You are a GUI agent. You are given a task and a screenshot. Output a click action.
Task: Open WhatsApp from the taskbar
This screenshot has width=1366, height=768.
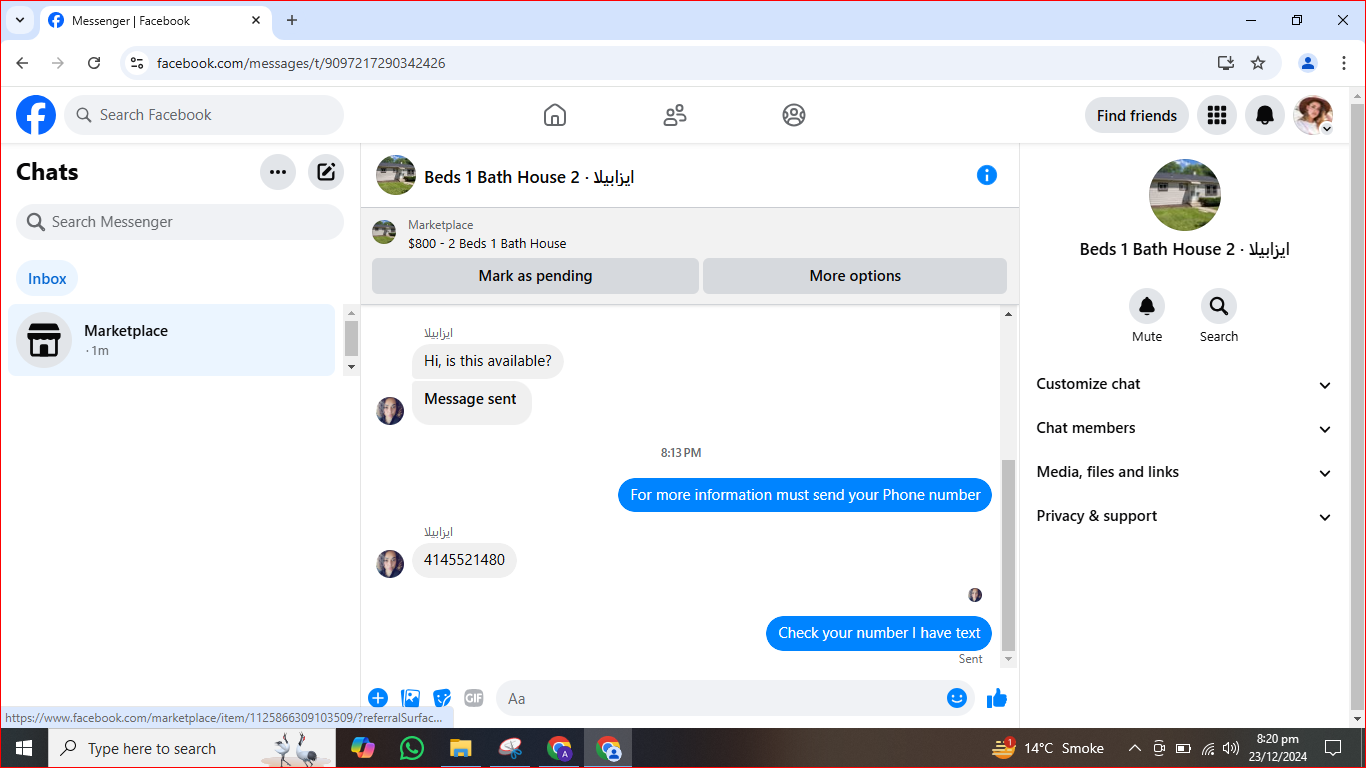pos(411,748)
